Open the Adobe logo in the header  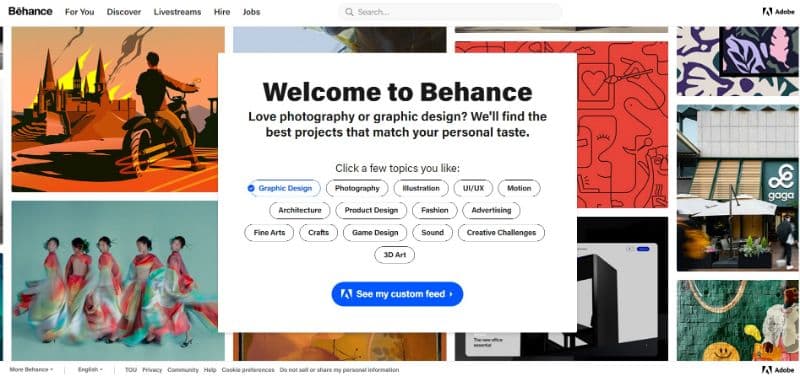779,12
